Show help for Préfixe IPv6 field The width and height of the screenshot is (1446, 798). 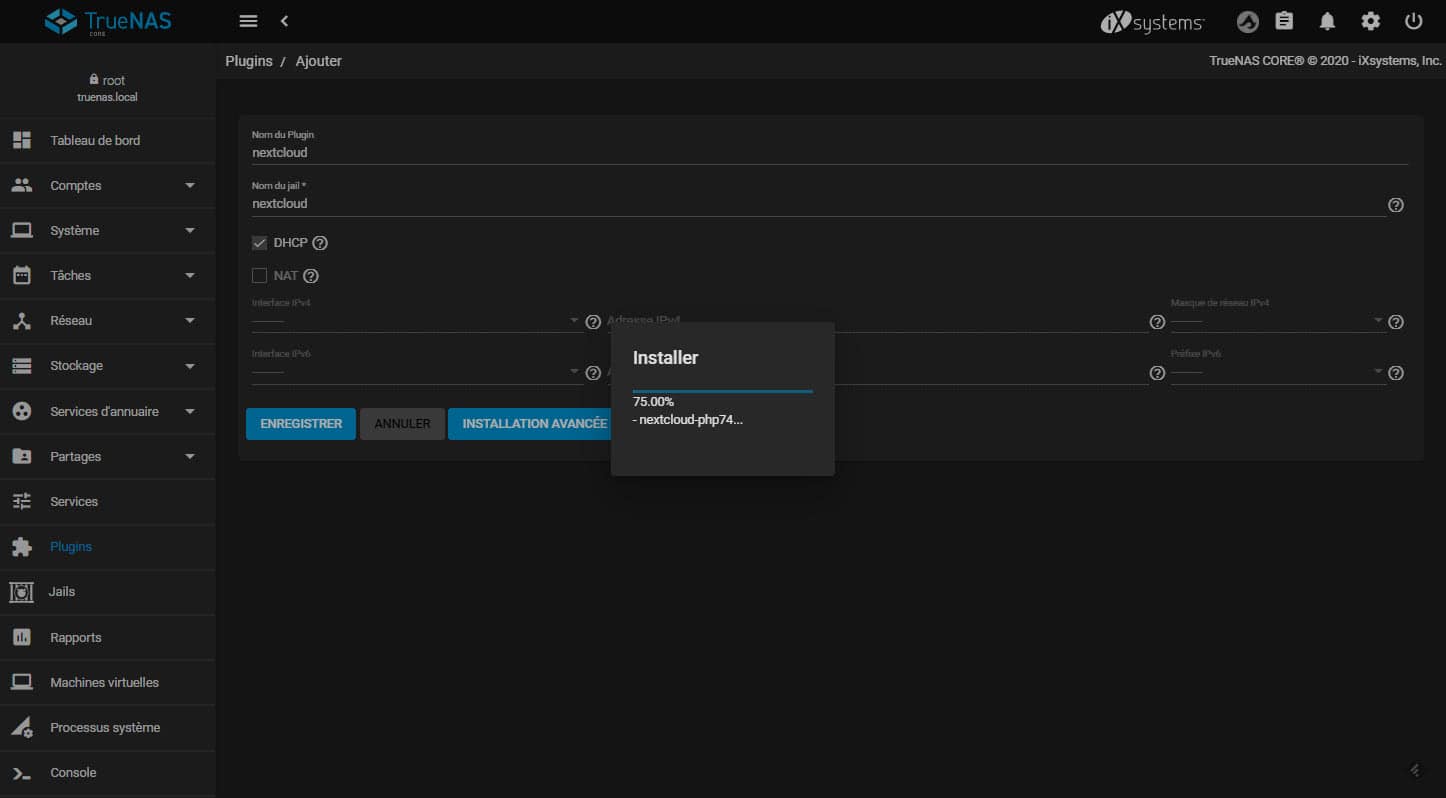coord(1396,373)
